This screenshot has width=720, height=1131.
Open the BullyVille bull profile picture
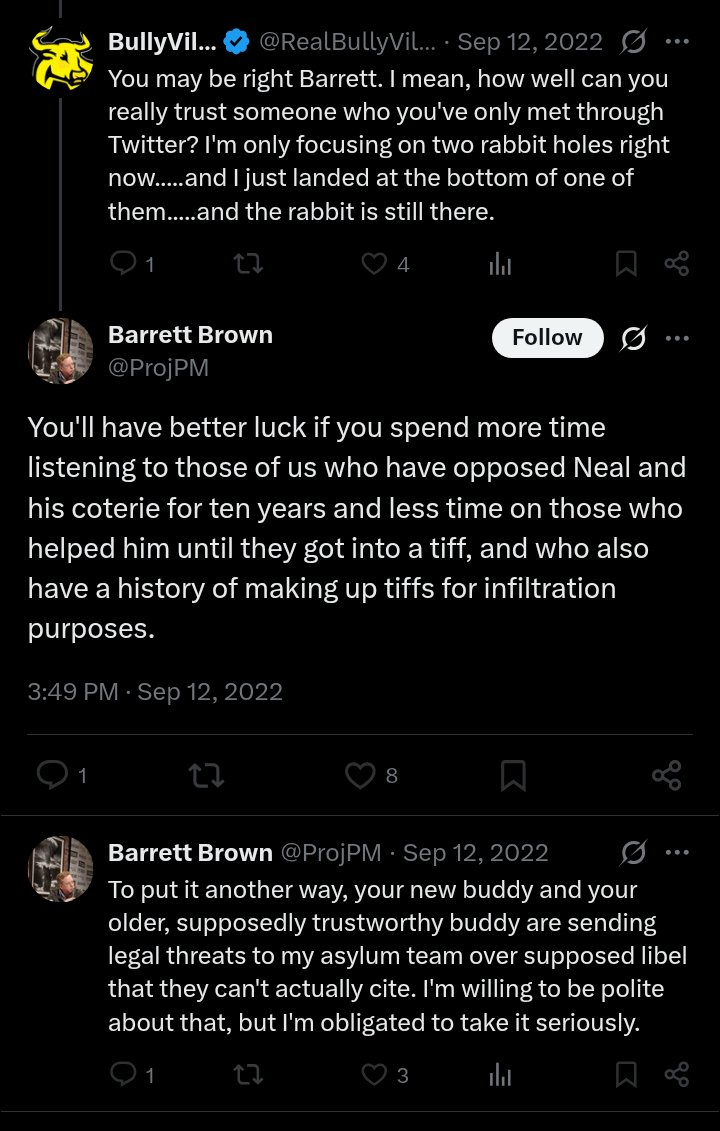click(x=61, y=58)
